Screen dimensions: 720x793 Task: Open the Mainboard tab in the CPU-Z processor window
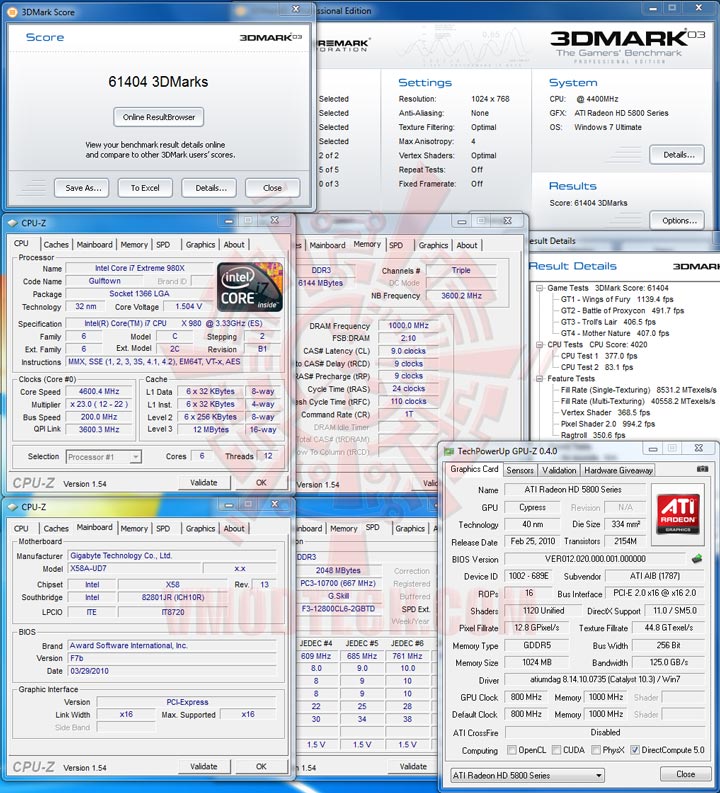pos(95,245)
